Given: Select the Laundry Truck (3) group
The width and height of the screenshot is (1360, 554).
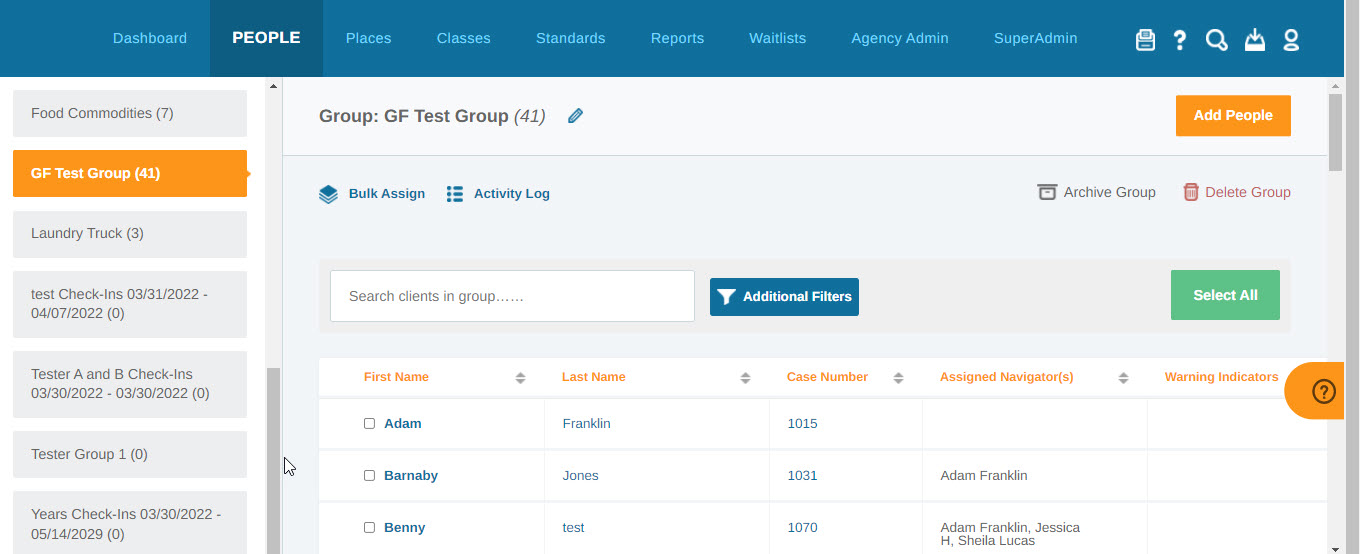Looking at the screenshot, I should pos(130,234).
